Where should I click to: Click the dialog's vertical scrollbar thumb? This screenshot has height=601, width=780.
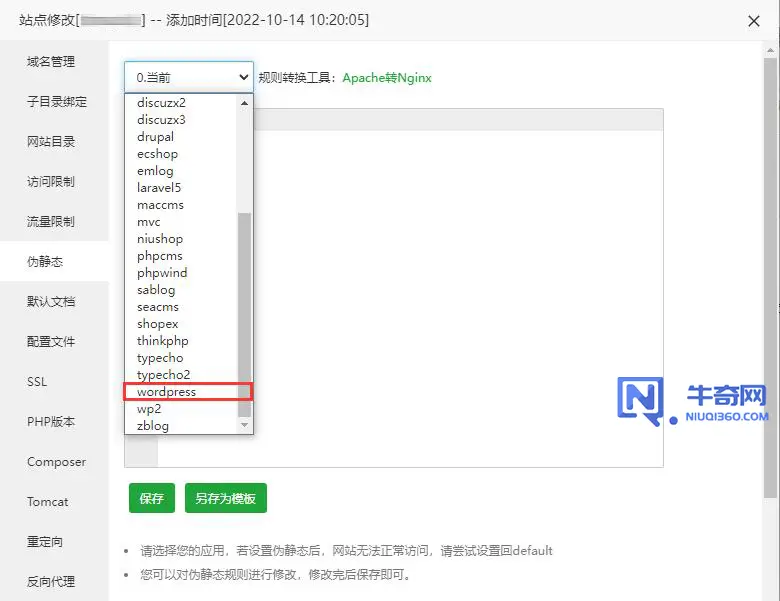tap(770, 276)
